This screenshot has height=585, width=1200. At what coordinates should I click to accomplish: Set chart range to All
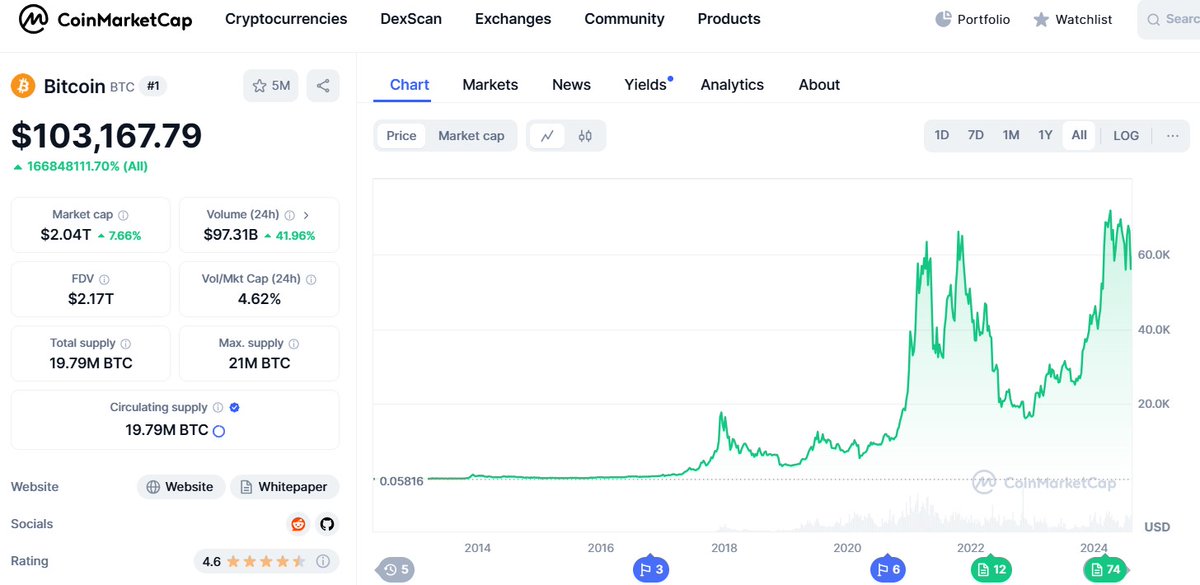tap(1079, 135)
